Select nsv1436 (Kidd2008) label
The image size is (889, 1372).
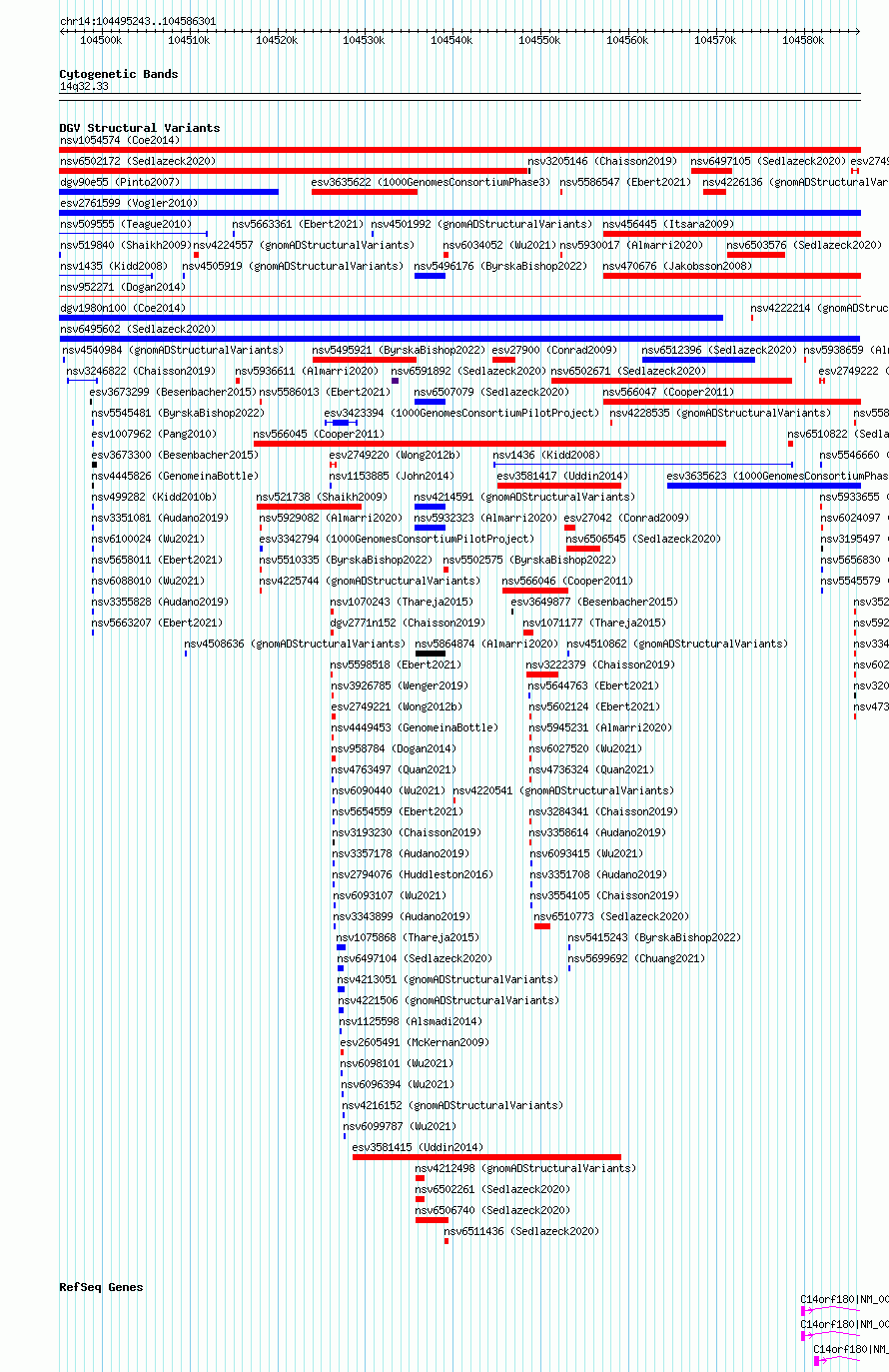546,455
